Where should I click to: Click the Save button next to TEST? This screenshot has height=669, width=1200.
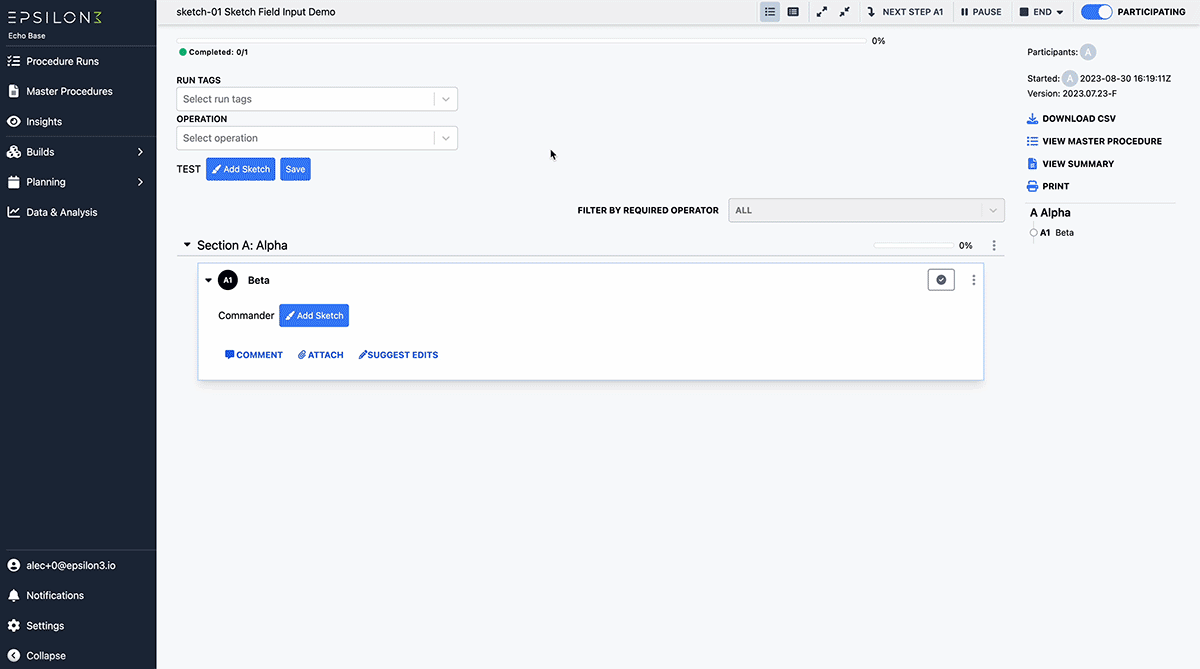pos(294,169)
